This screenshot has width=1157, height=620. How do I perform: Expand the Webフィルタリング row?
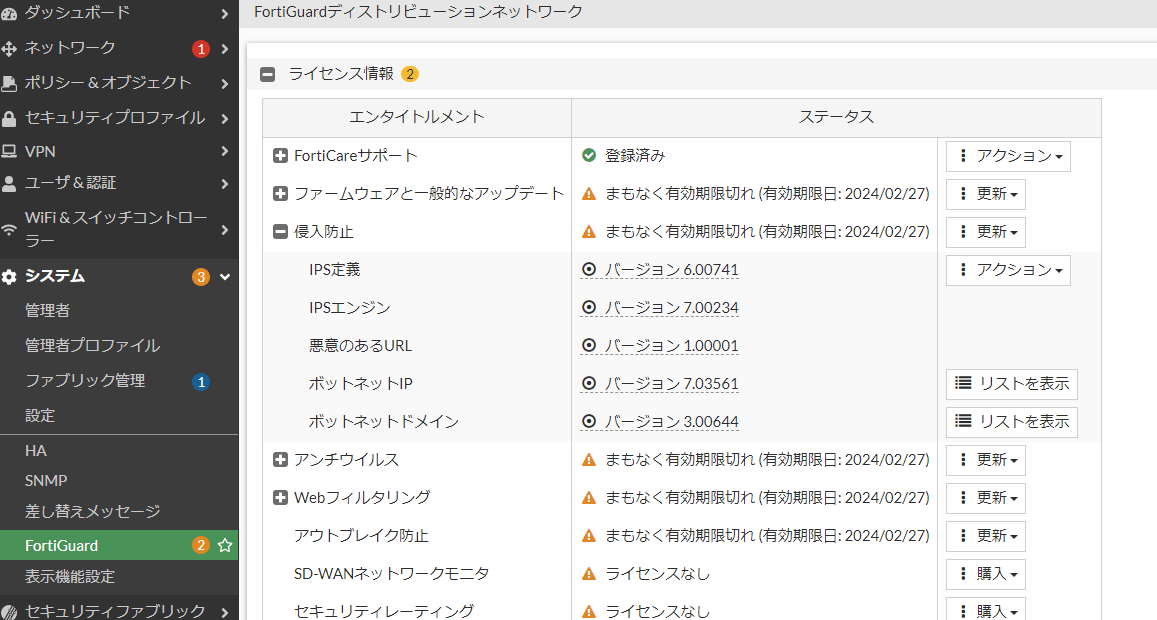(280, 497)
